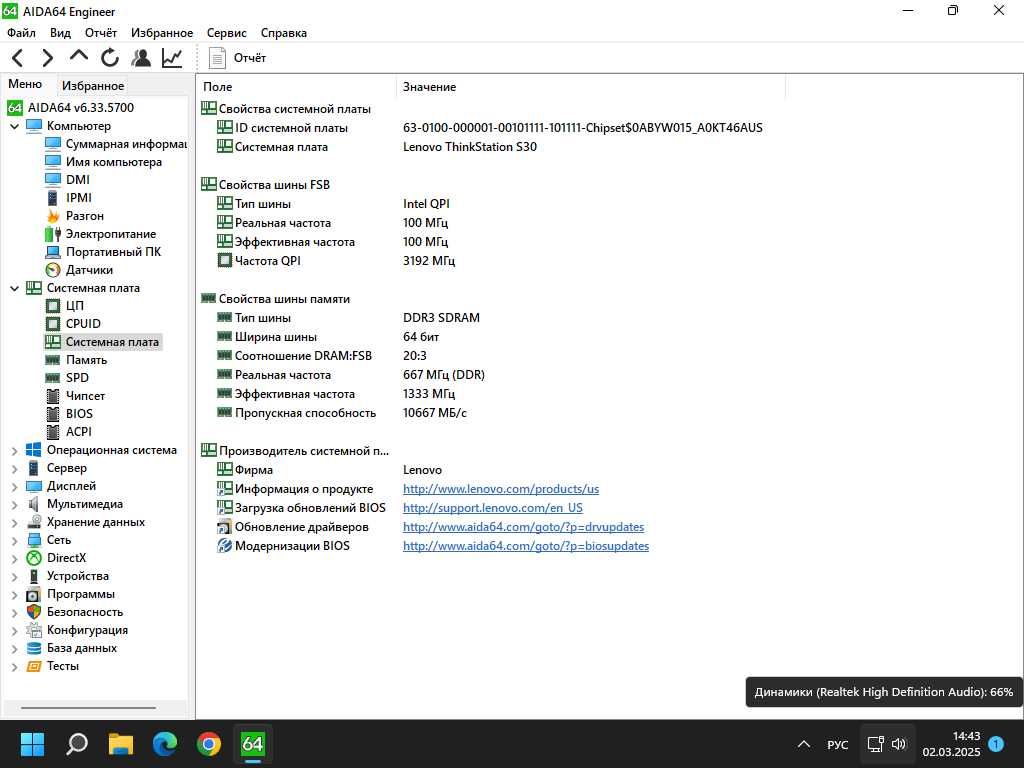
Task: Select the Пропускная способность row
Action: [x=342, y=413]
